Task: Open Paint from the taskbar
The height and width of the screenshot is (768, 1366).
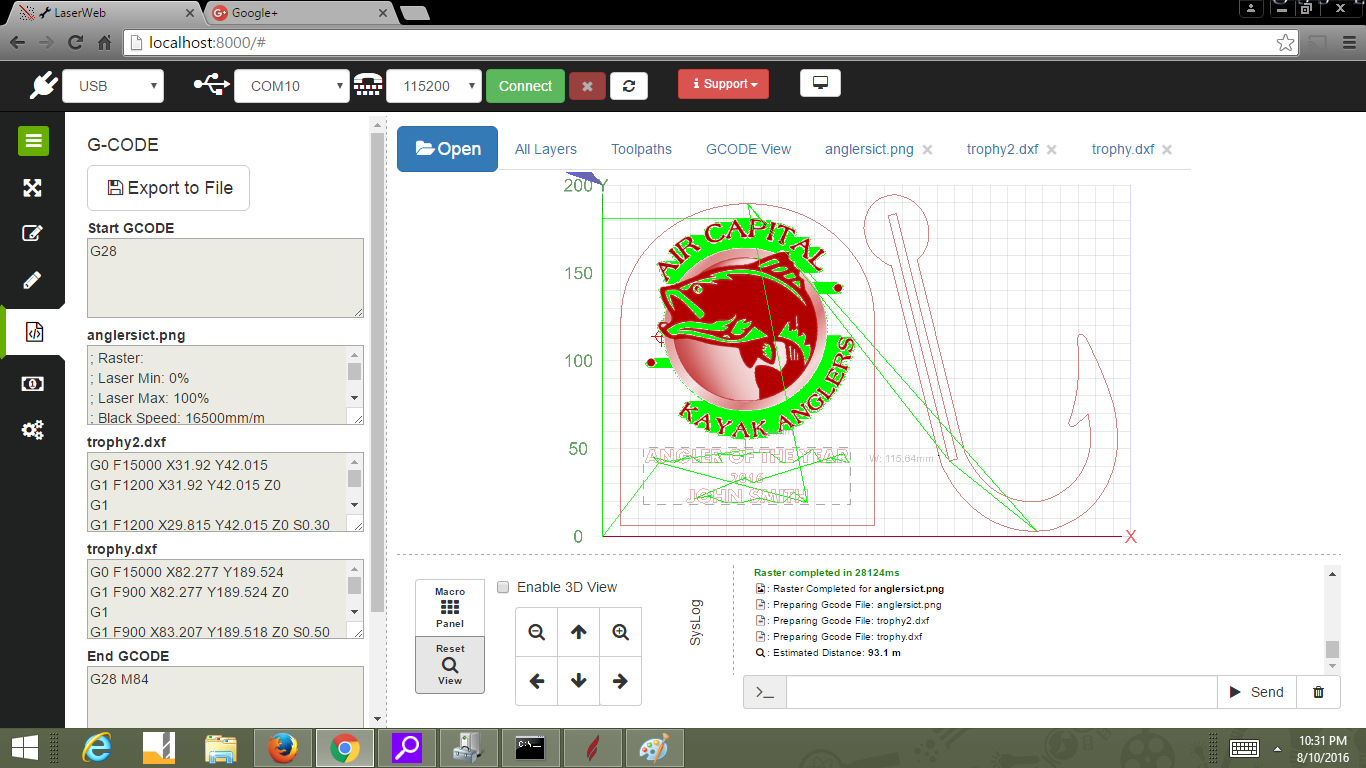Action: coord(655,747)
